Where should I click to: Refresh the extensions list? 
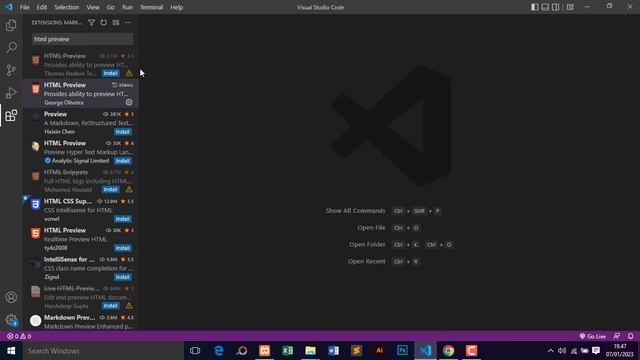(104, 22)
